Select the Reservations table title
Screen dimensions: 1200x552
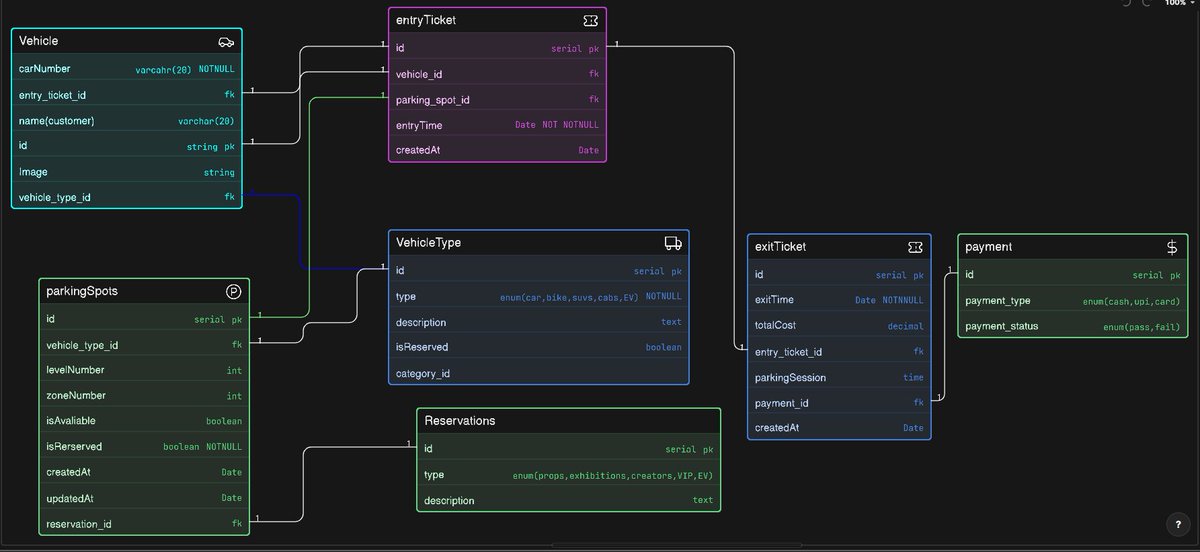click(460, 421)
